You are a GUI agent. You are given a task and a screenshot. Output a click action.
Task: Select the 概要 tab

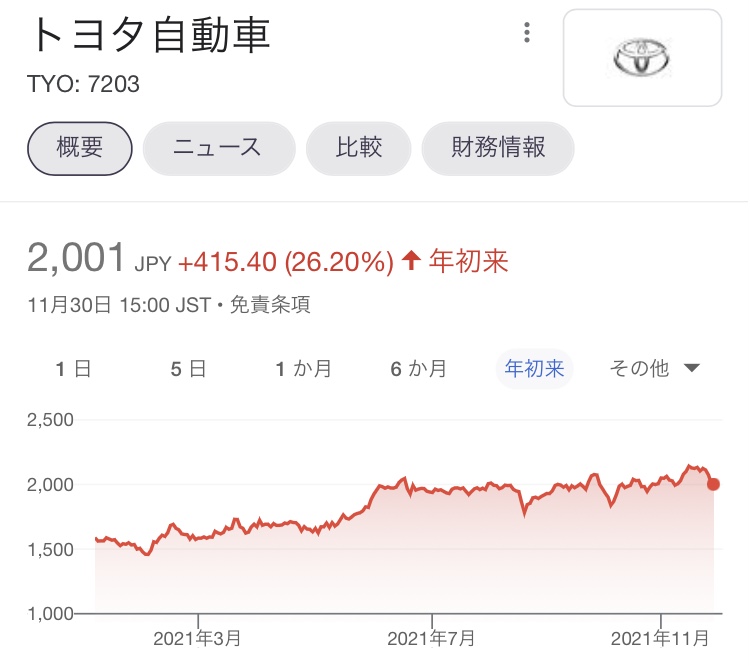click(80, 148)
